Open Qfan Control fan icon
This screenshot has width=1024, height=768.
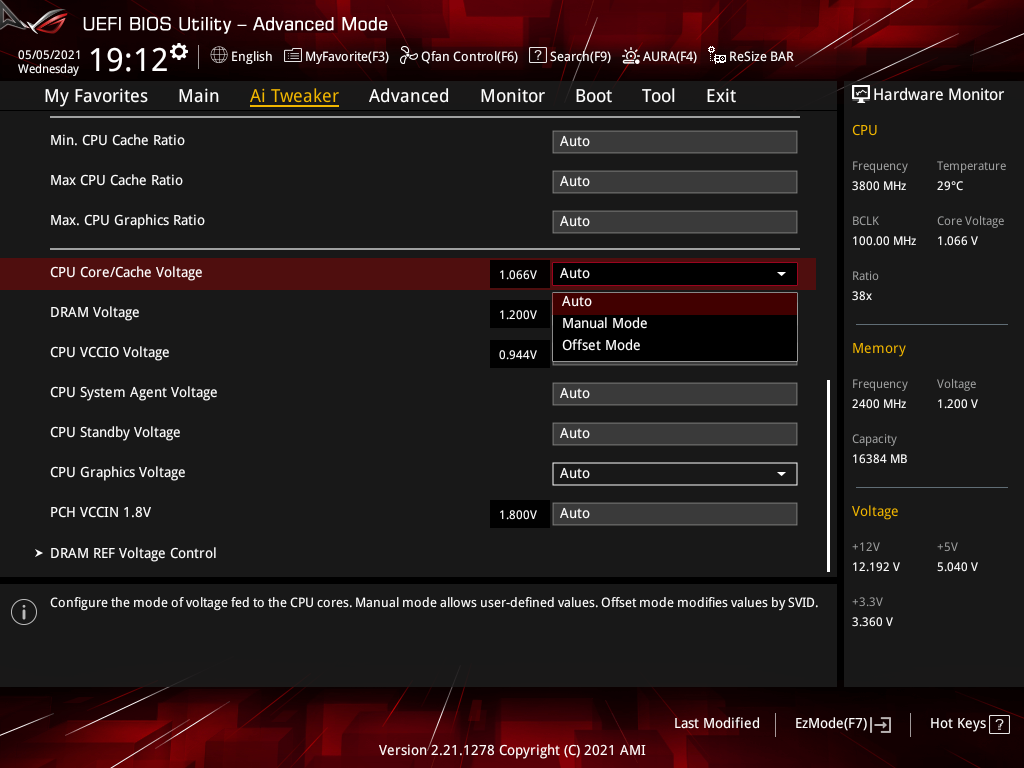point(409,56)
